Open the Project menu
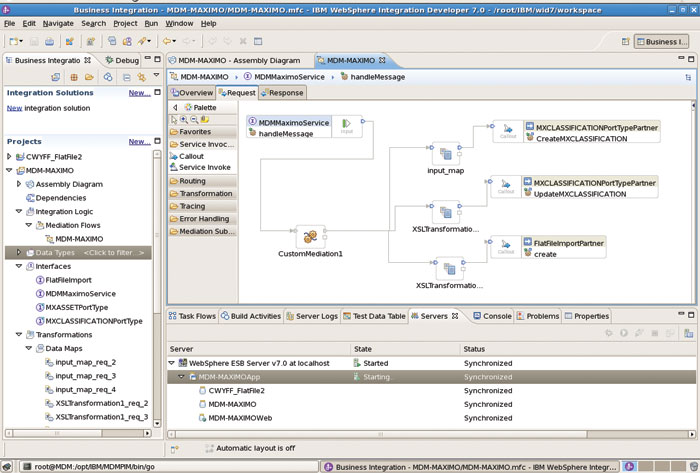 coord(125,23)
